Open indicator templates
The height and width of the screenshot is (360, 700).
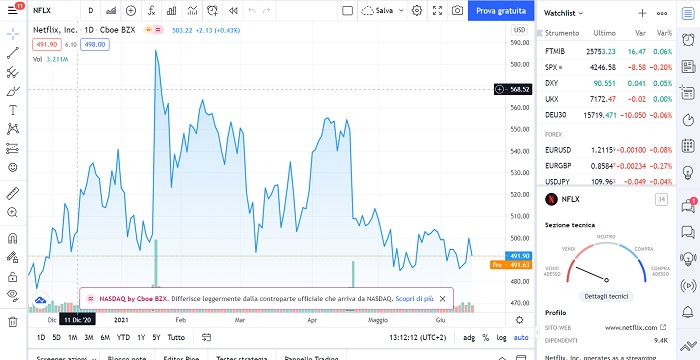coord(192,11)
